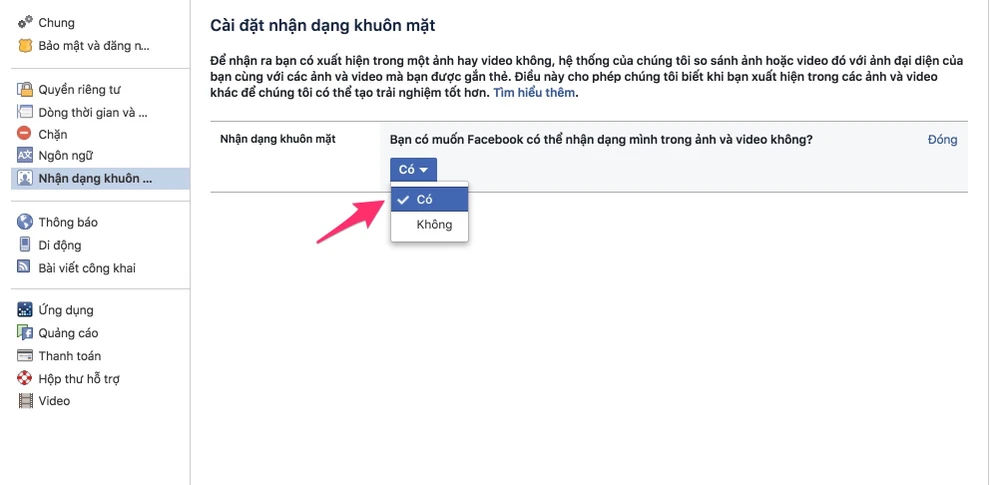Click the Ngôn ngữ language icon
Screen dimensions: 1000x485
coord(25,155)
